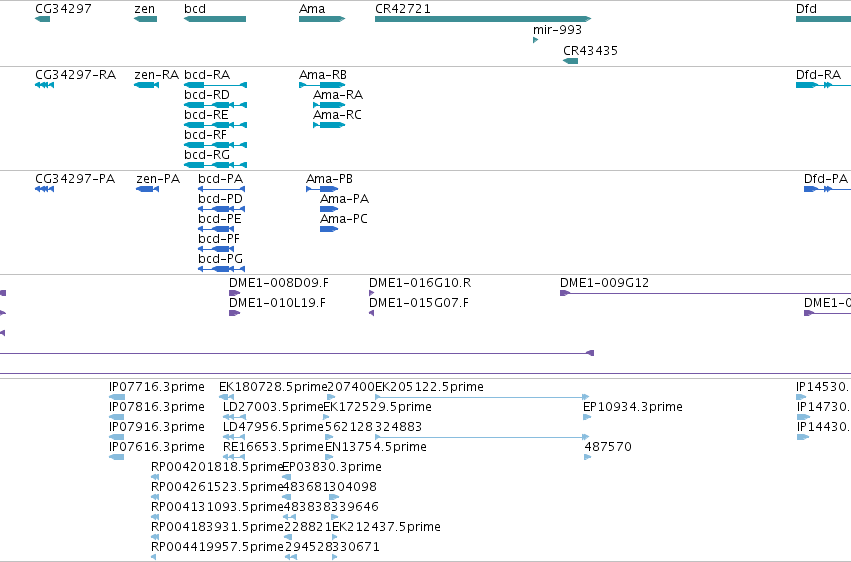Click the CG34297 gene glyph
The height and width of the screenshot is (562, 851).
[42, 19]
